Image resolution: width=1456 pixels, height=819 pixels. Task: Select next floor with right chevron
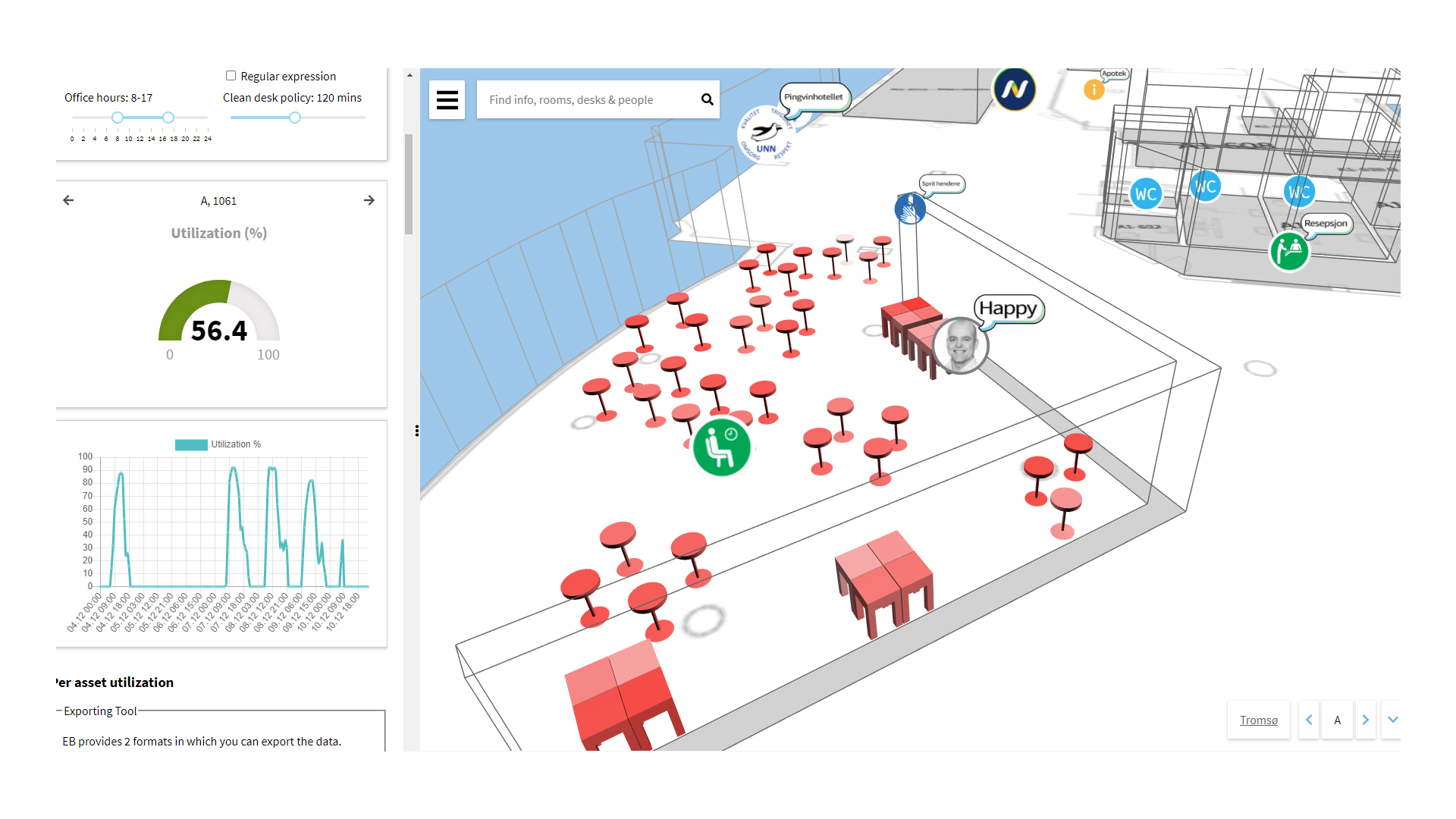pos(1365,720)
